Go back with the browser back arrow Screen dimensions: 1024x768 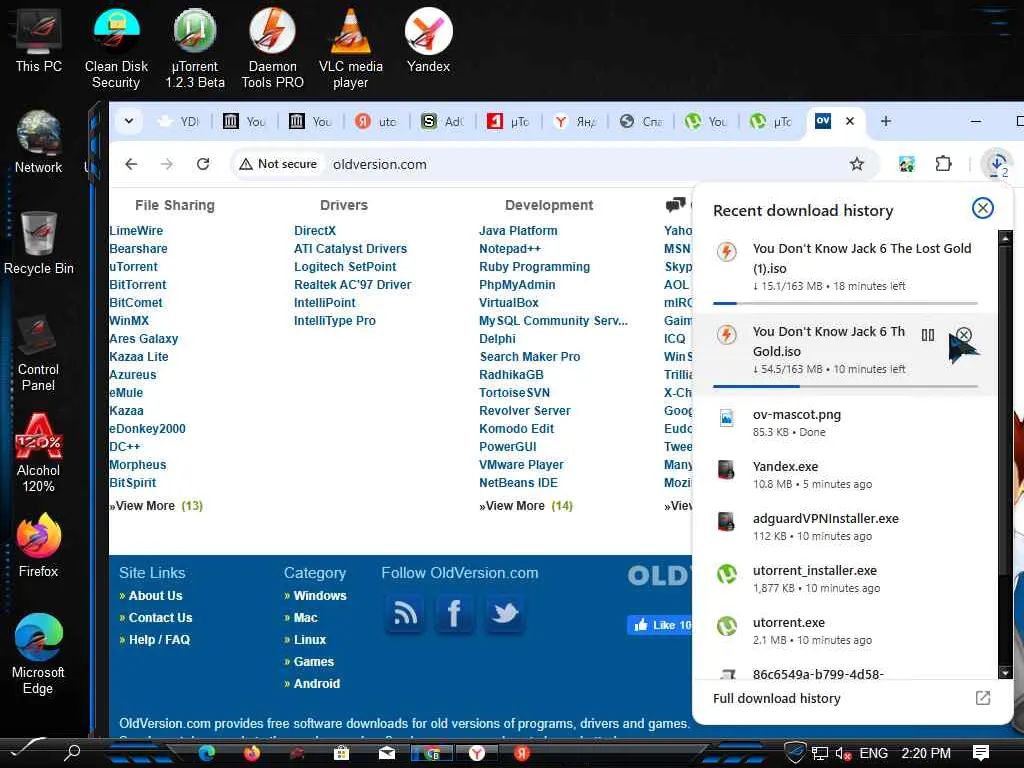pos(131,164)
